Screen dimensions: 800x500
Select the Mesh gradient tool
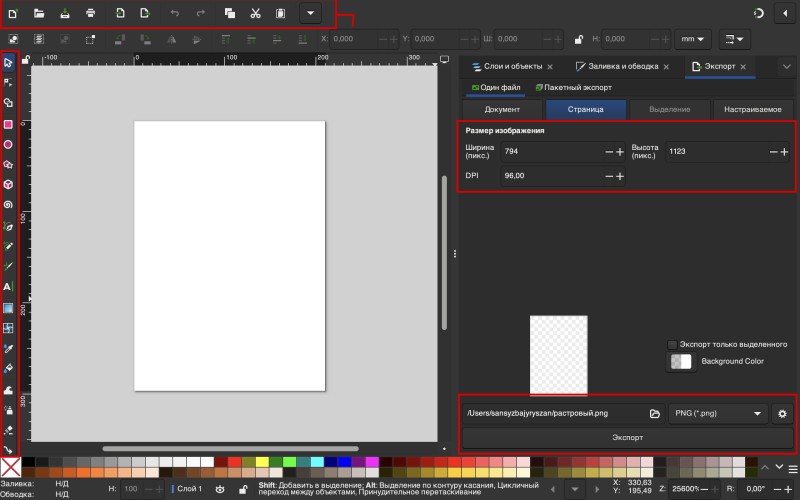tap(8, 328)
